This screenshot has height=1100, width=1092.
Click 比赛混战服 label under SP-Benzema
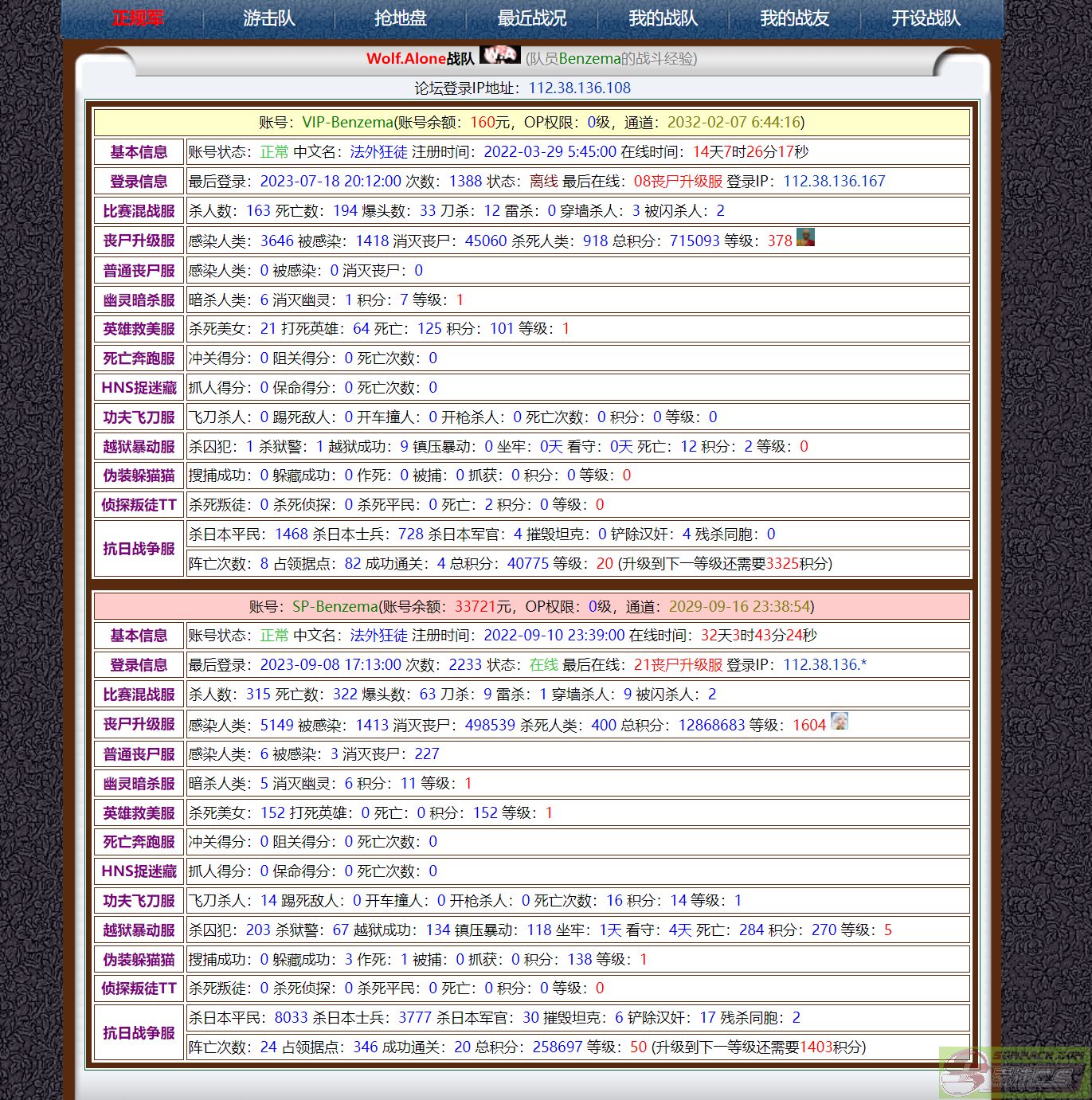pos(139,695)
